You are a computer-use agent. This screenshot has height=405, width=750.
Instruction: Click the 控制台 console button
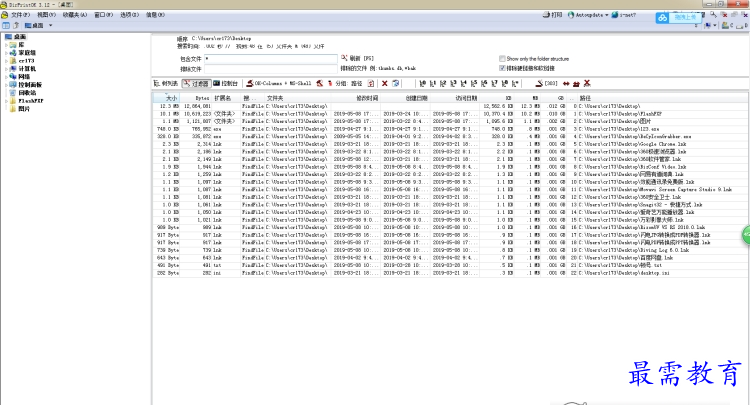coord(225,84)
